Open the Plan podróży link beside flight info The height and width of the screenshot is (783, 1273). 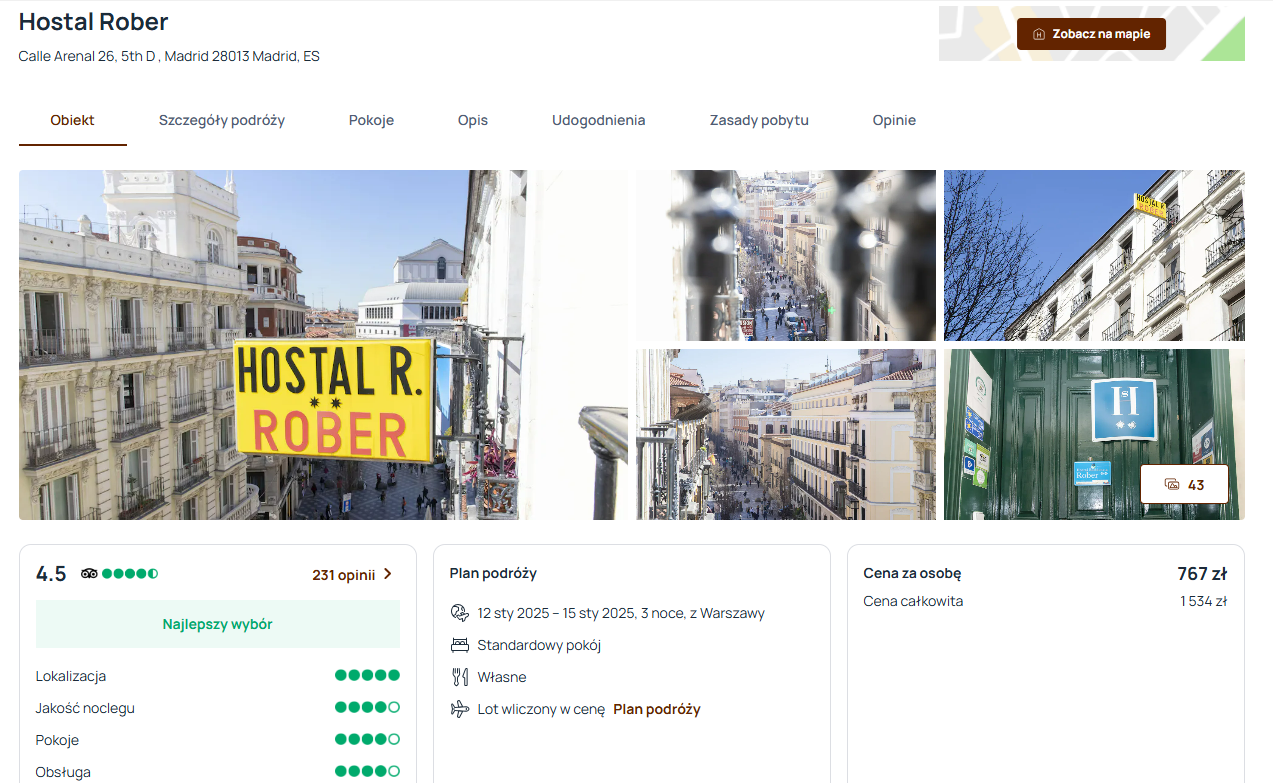click(x=657, y=709)
